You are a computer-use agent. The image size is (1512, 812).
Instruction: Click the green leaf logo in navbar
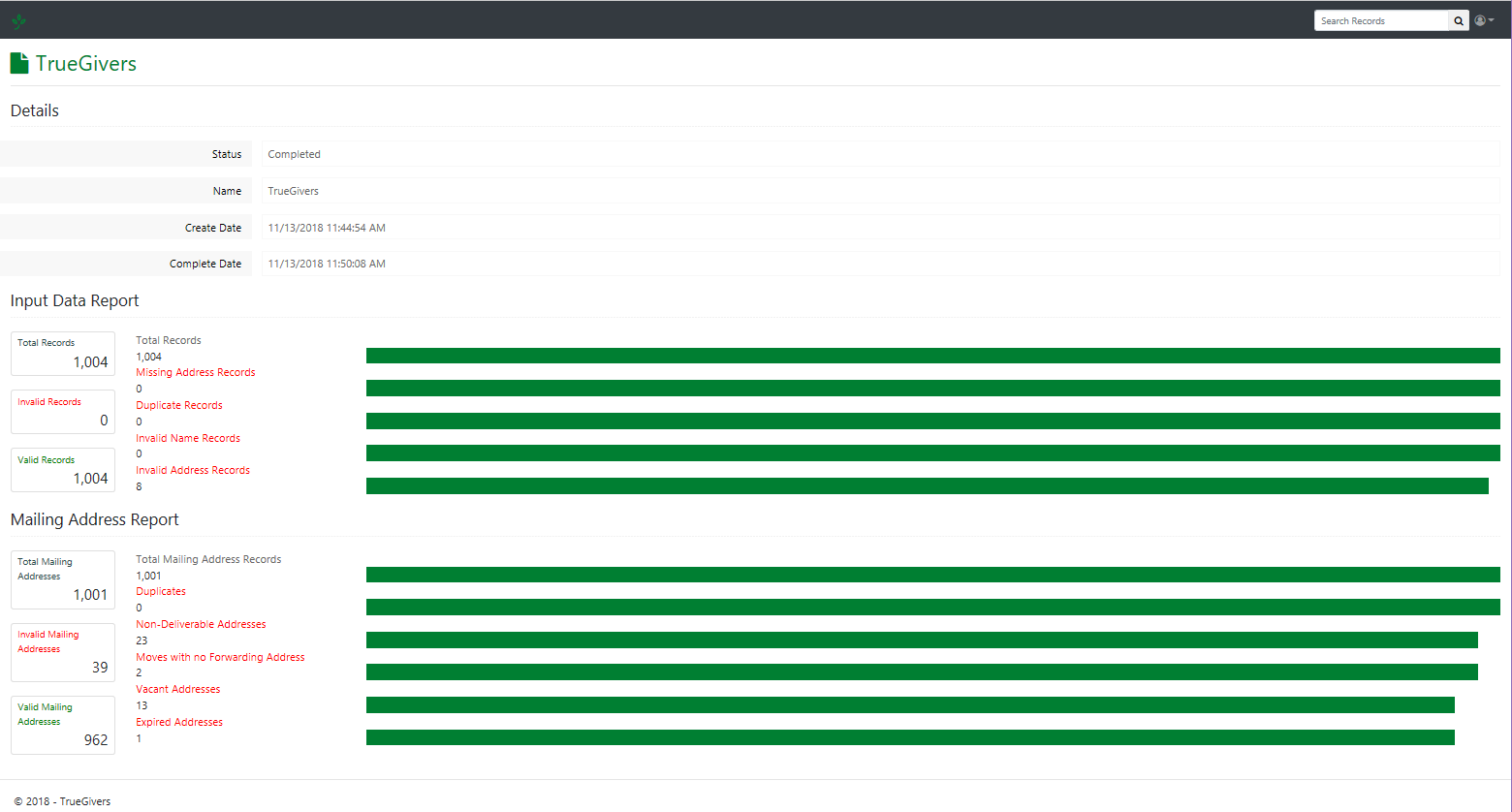click(x=18, y=20)
